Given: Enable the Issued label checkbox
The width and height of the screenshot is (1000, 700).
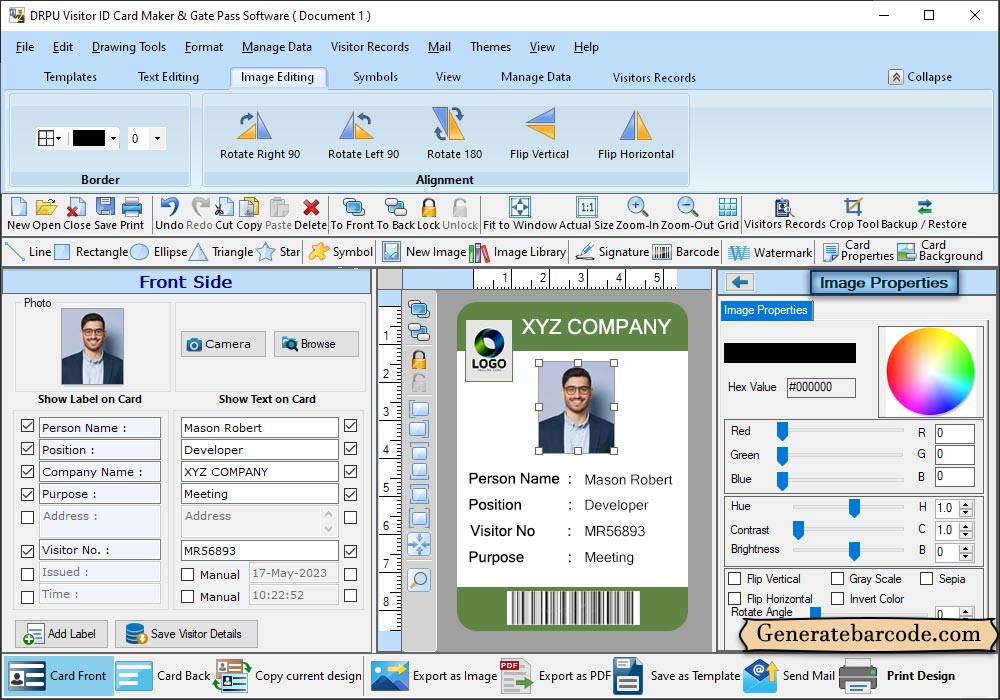Looking at the screenshot, I should (27, 574).
